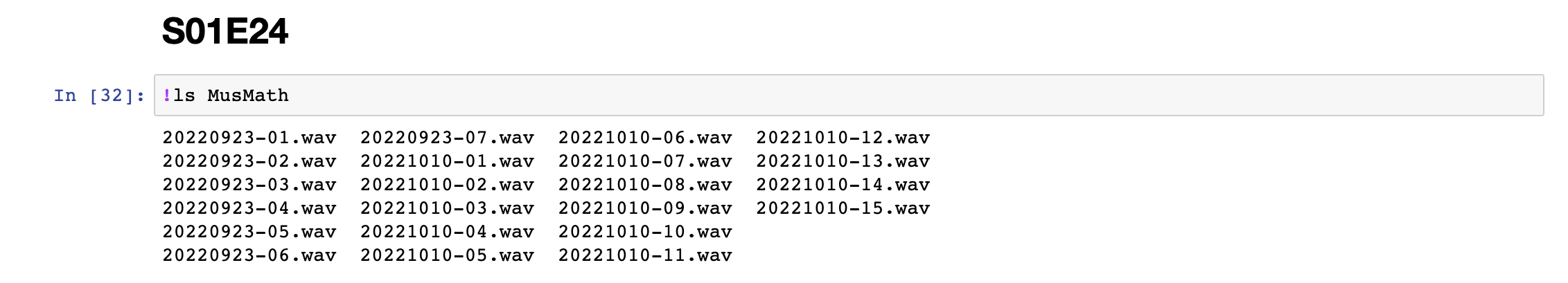The height and width of the screenshot is (283, 1568).
Task: Click filename 20221010-08.wav in output
Action: [646, 185]
